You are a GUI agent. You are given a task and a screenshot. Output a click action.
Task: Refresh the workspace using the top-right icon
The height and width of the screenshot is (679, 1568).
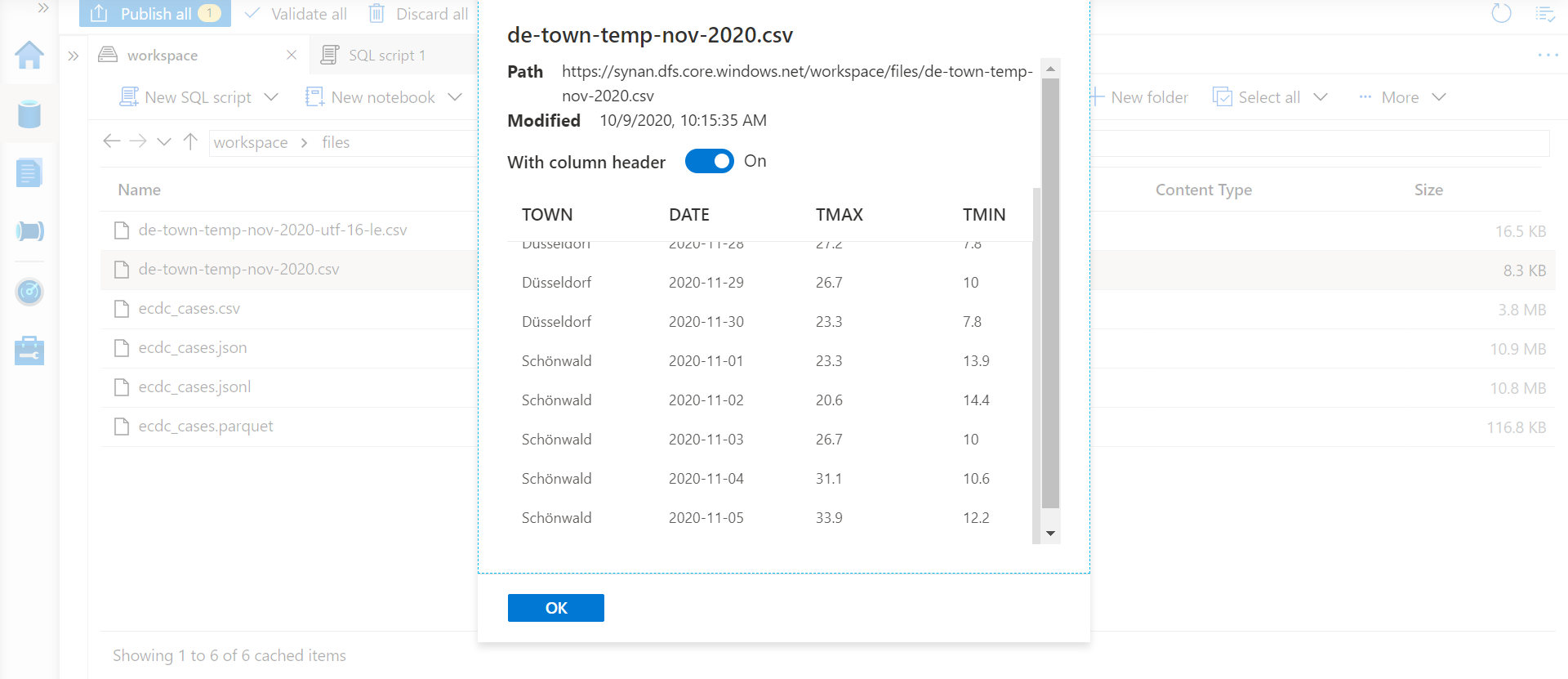click(x=1501, y=14)
